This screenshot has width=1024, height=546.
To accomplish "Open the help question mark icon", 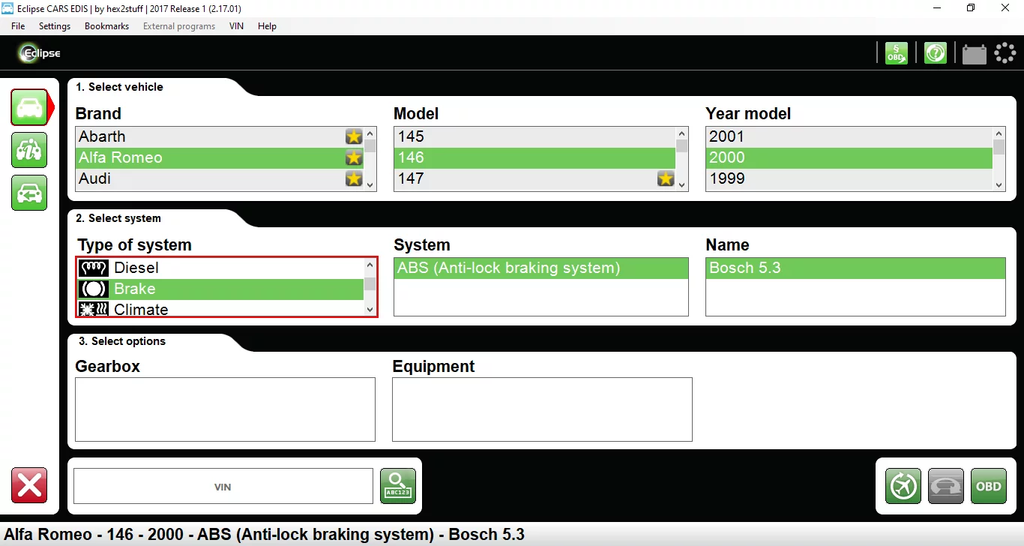I will 935,54.
